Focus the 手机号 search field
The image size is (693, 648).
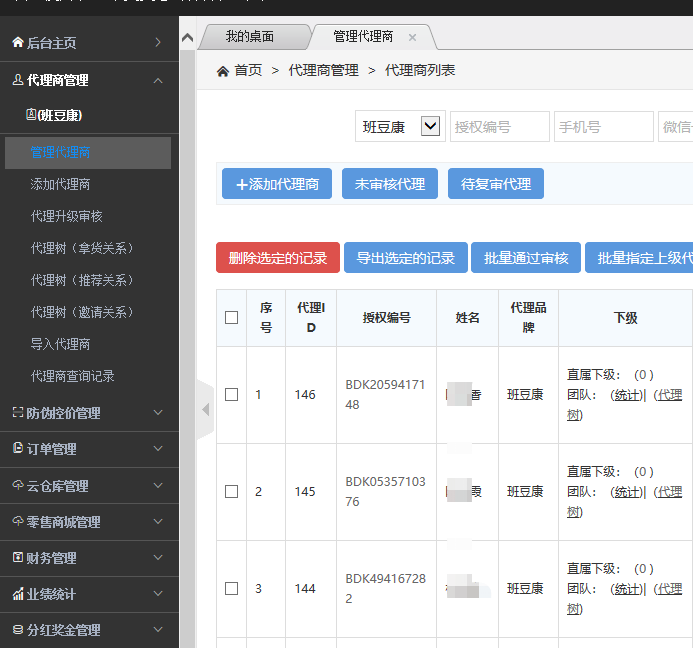coord(604,126)
